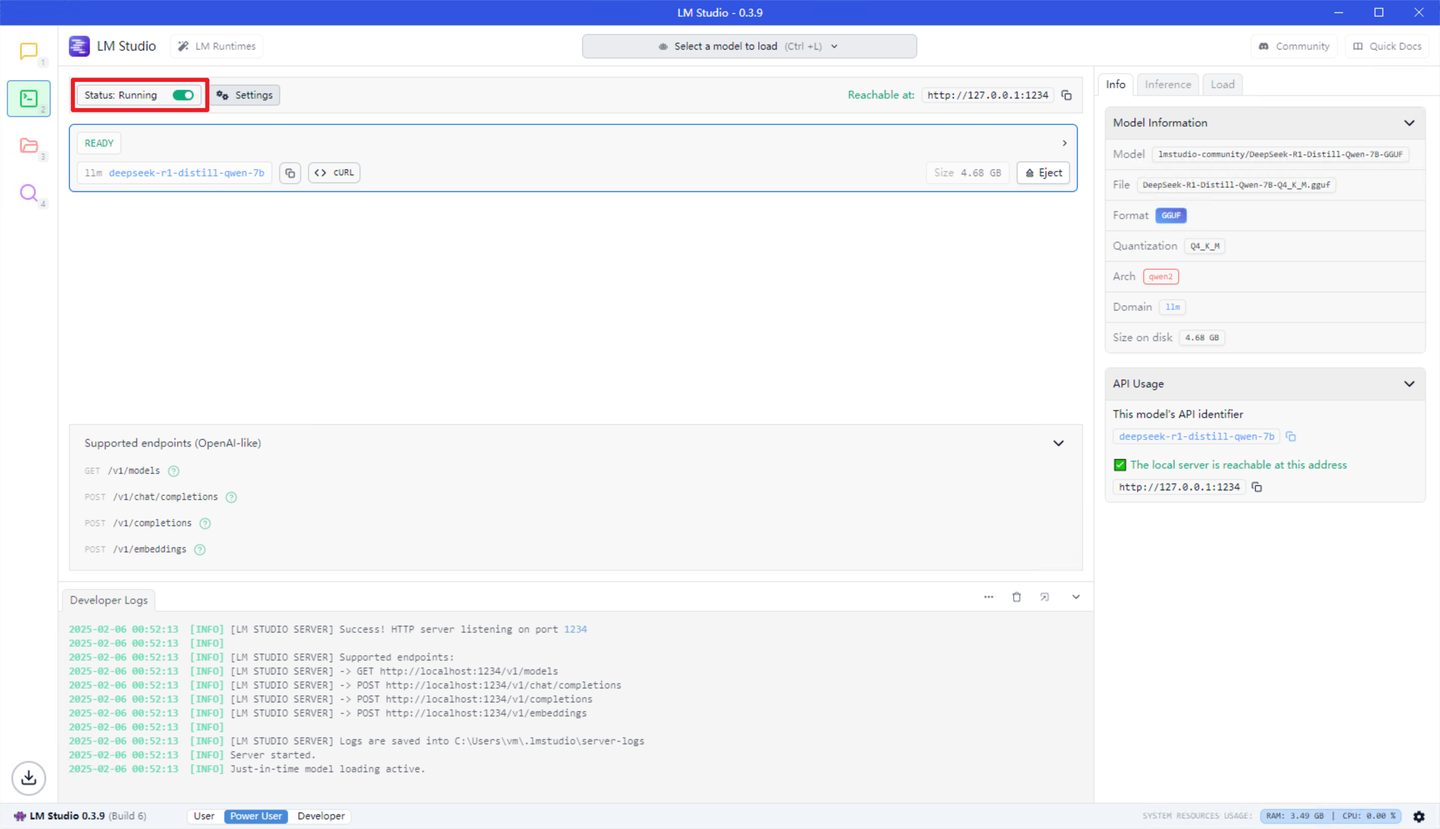
Task: Collapse the Model Information section
Action: (1410, 123)
